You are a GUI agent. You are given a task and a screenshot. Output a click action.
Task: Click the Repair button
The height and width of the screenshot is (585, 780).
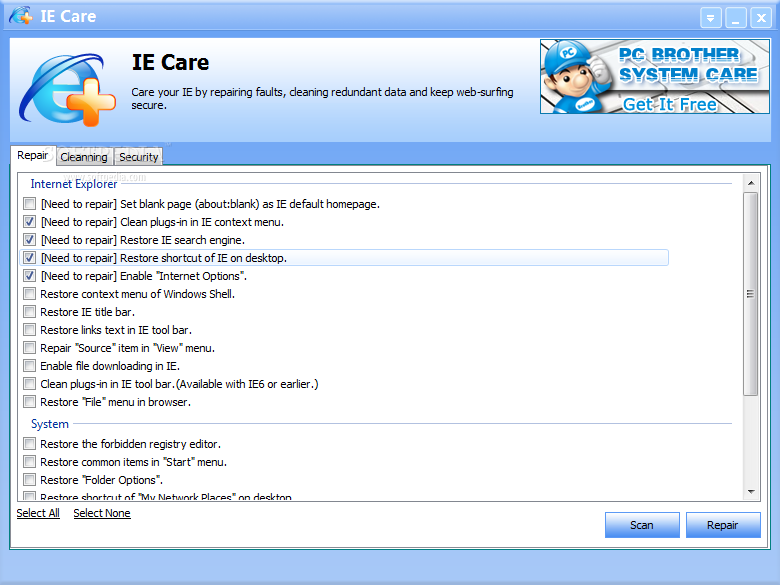(x=723, y=525)
